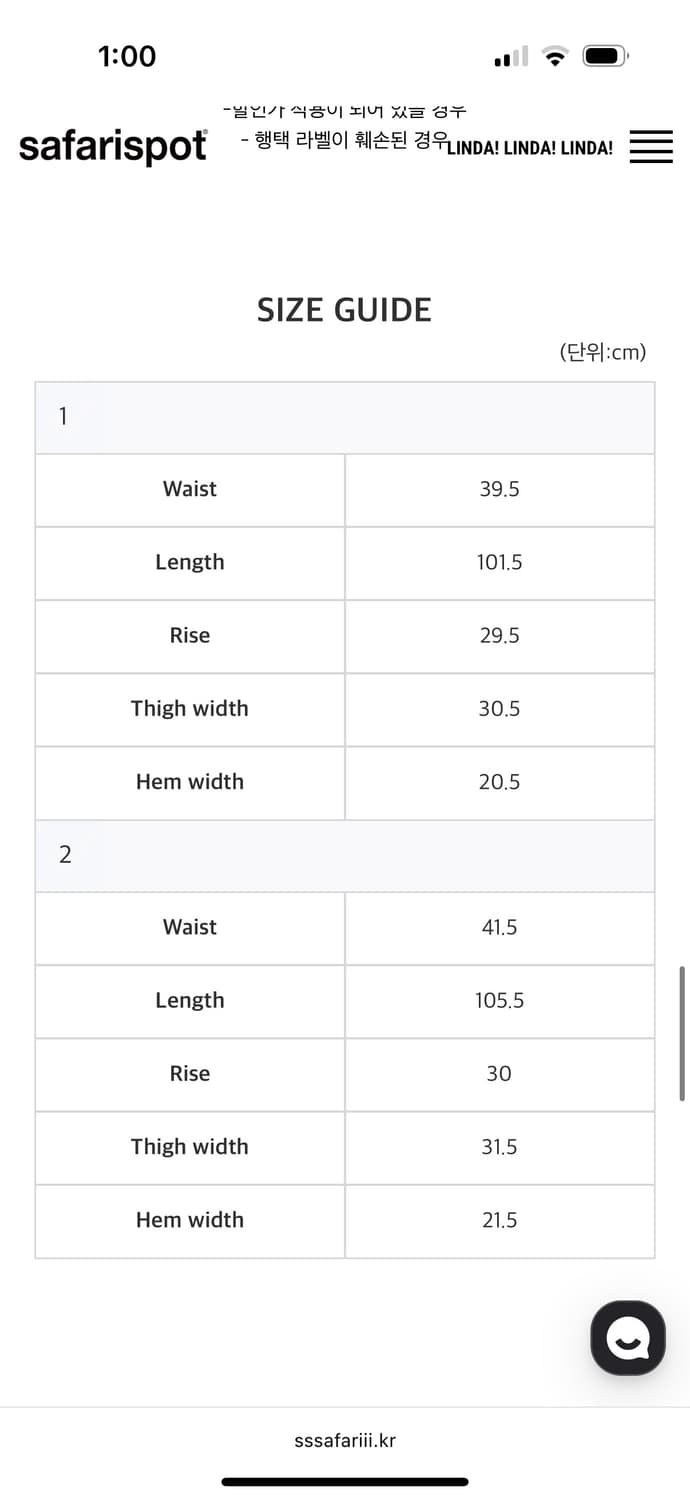The width and height of the screenshot is (690, 1500).
Task: Tap the (단위:cm) unit label
Action: pos(603,352)
